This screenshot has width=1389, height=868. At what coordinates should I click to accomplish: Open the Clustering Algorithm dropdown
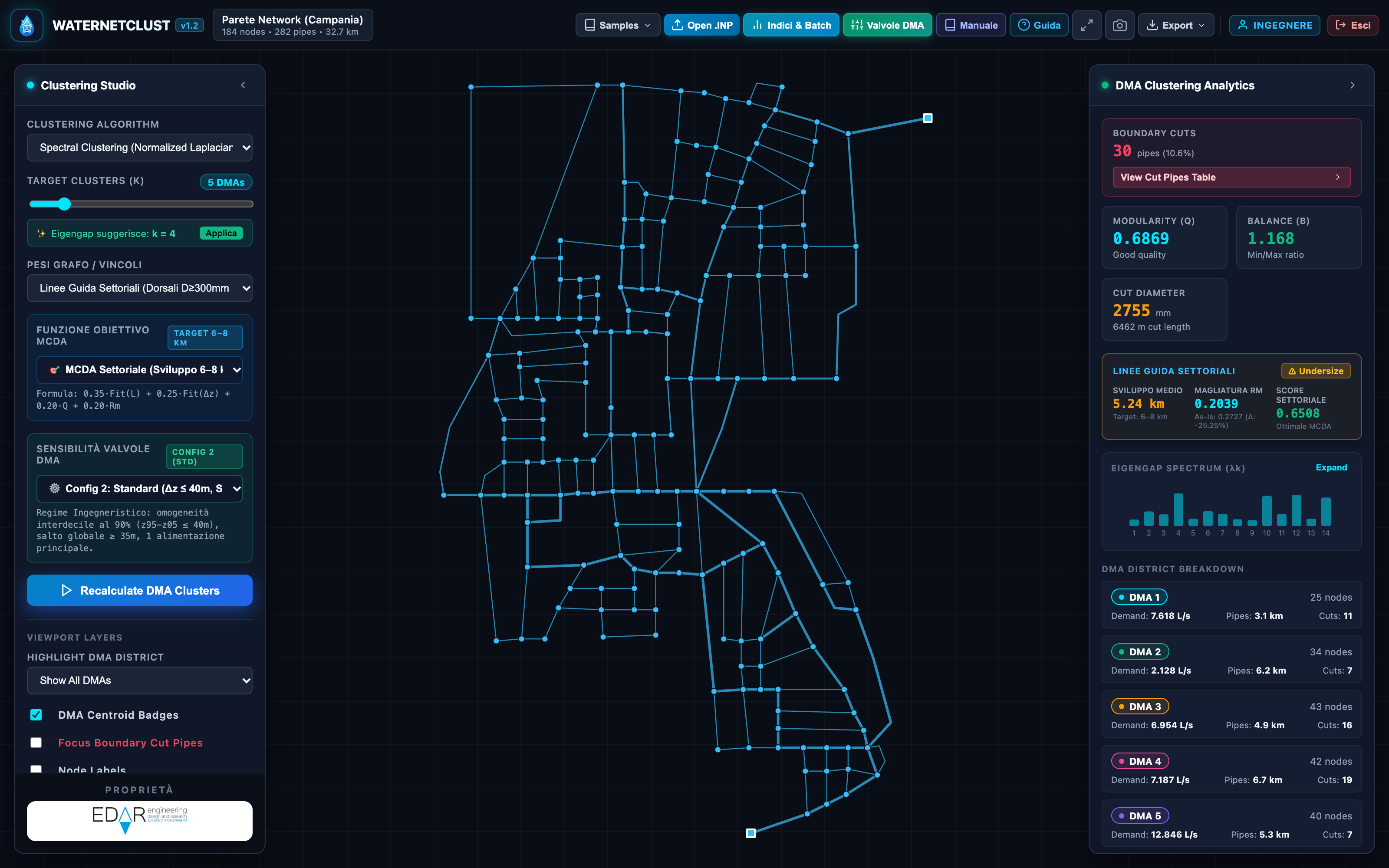(x=139, y=148)
